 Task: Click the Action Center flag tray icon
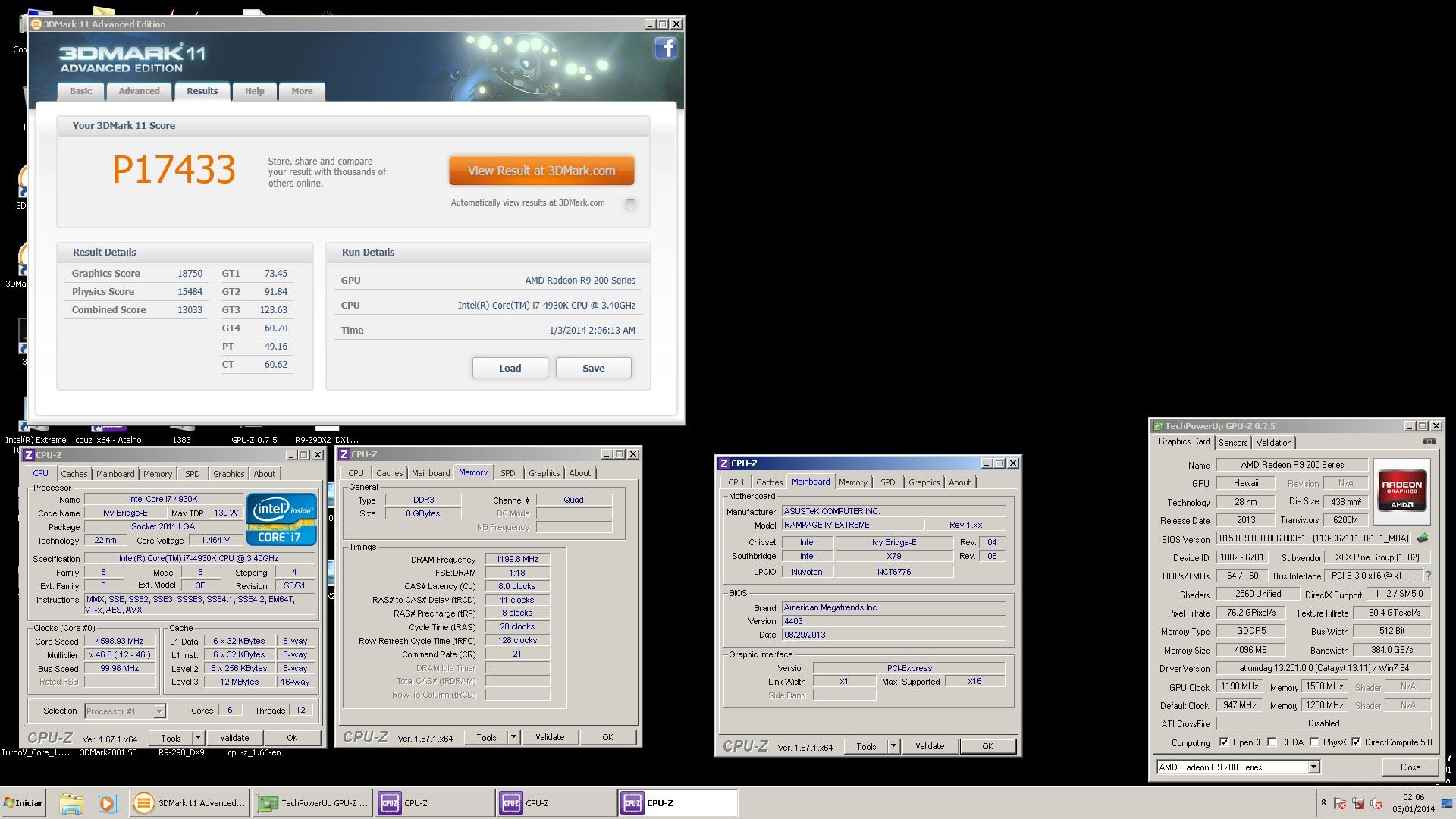pos(1340,803)
